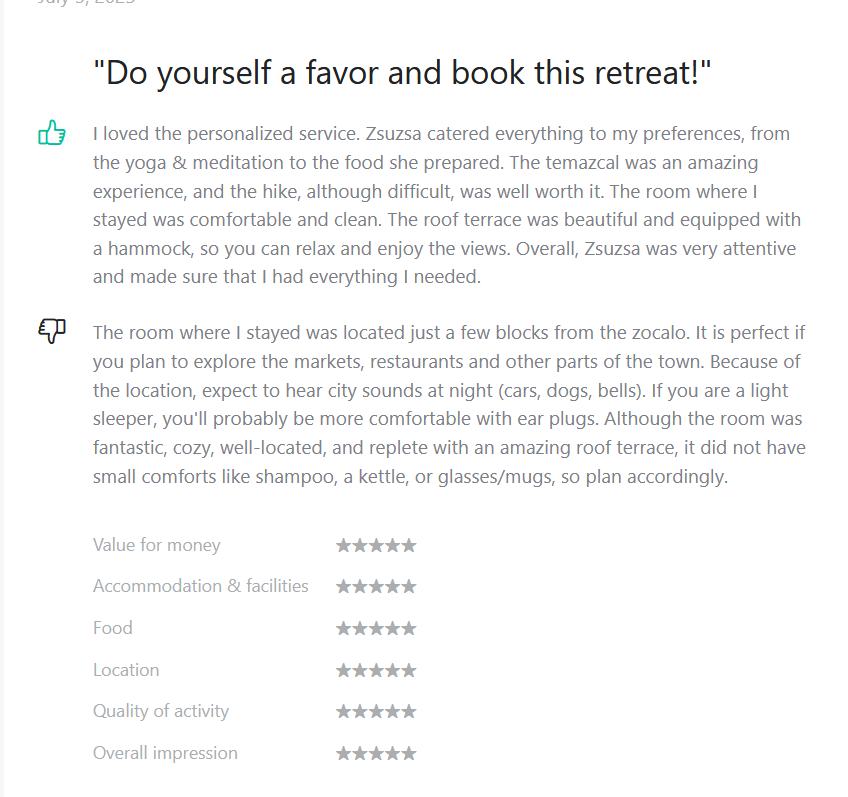Click the positive review paragraph about personalized service
Screen dimensions: 848x797
447,205
